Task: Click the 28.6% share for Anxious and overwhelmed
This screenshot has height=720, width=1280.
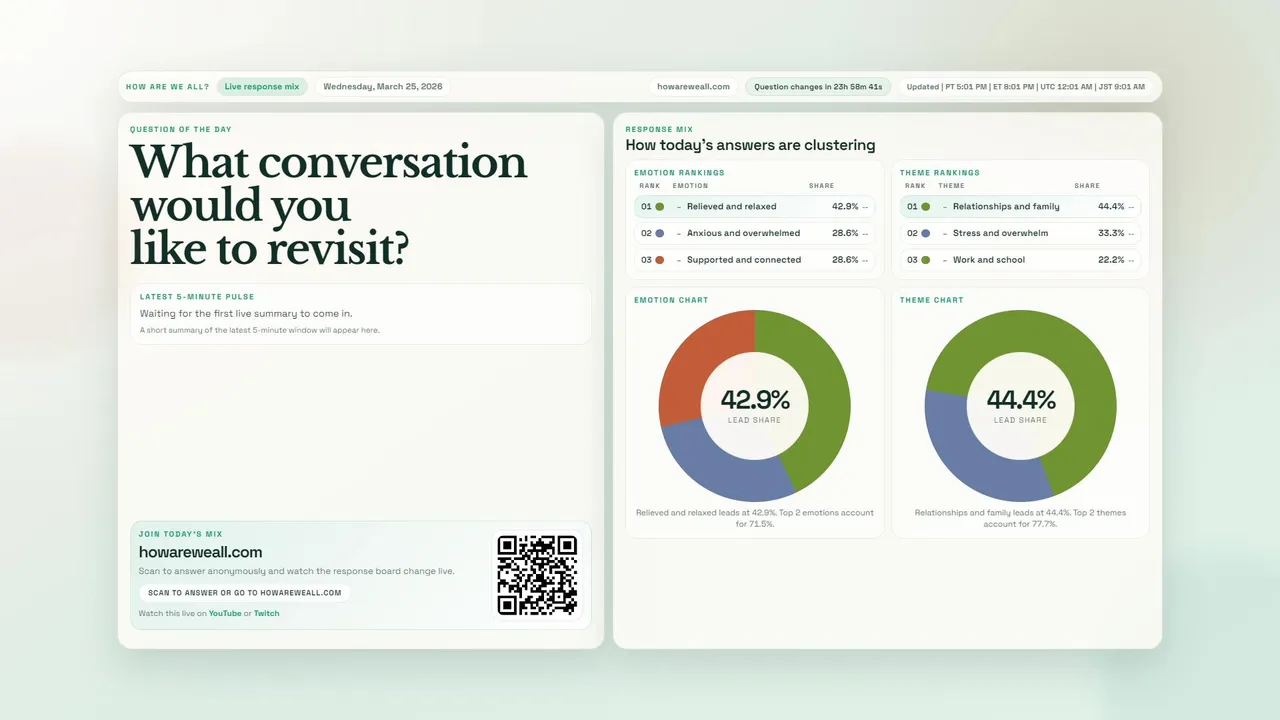Action: point(845,233)
